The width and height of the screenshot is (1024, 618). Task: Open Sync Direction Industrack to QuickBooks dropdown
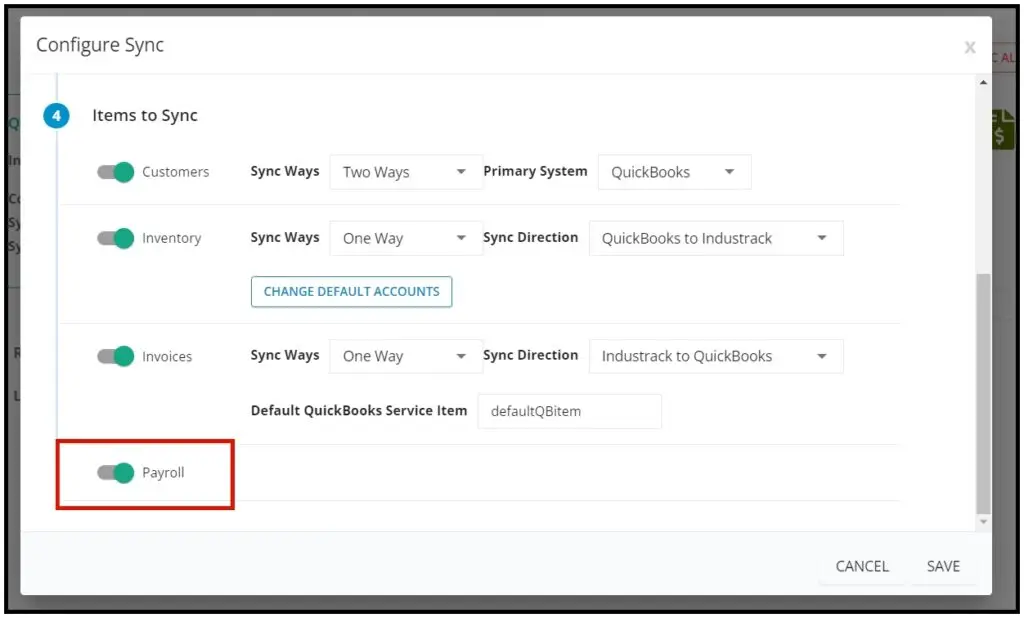[x=716, y=356]
